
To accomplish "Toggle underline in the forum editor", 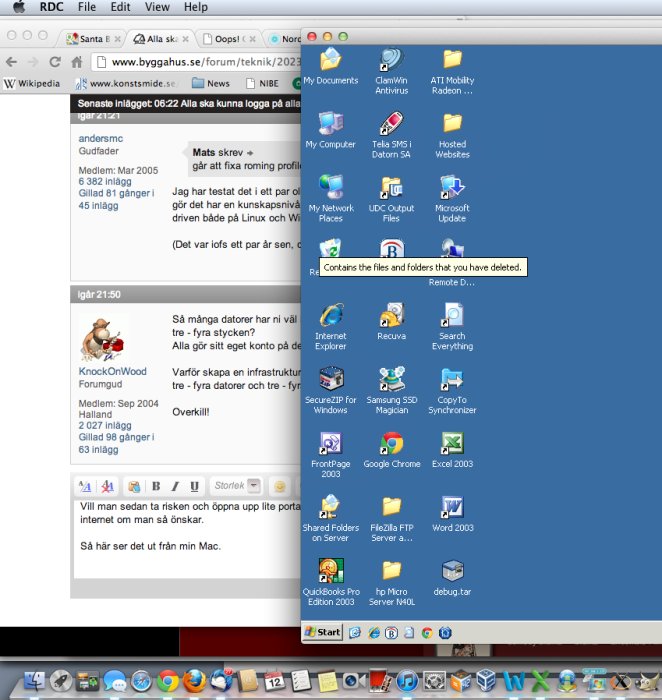I will 194,486.
